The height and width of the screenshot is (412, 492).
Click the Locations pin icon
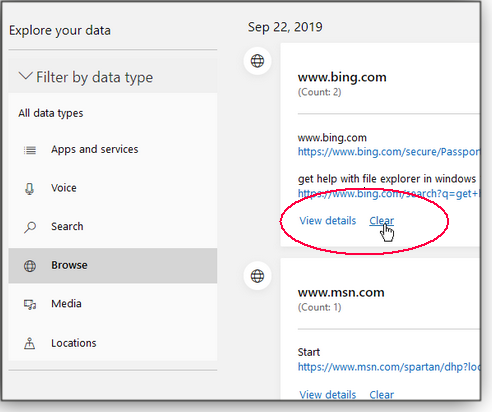[30, 343]
